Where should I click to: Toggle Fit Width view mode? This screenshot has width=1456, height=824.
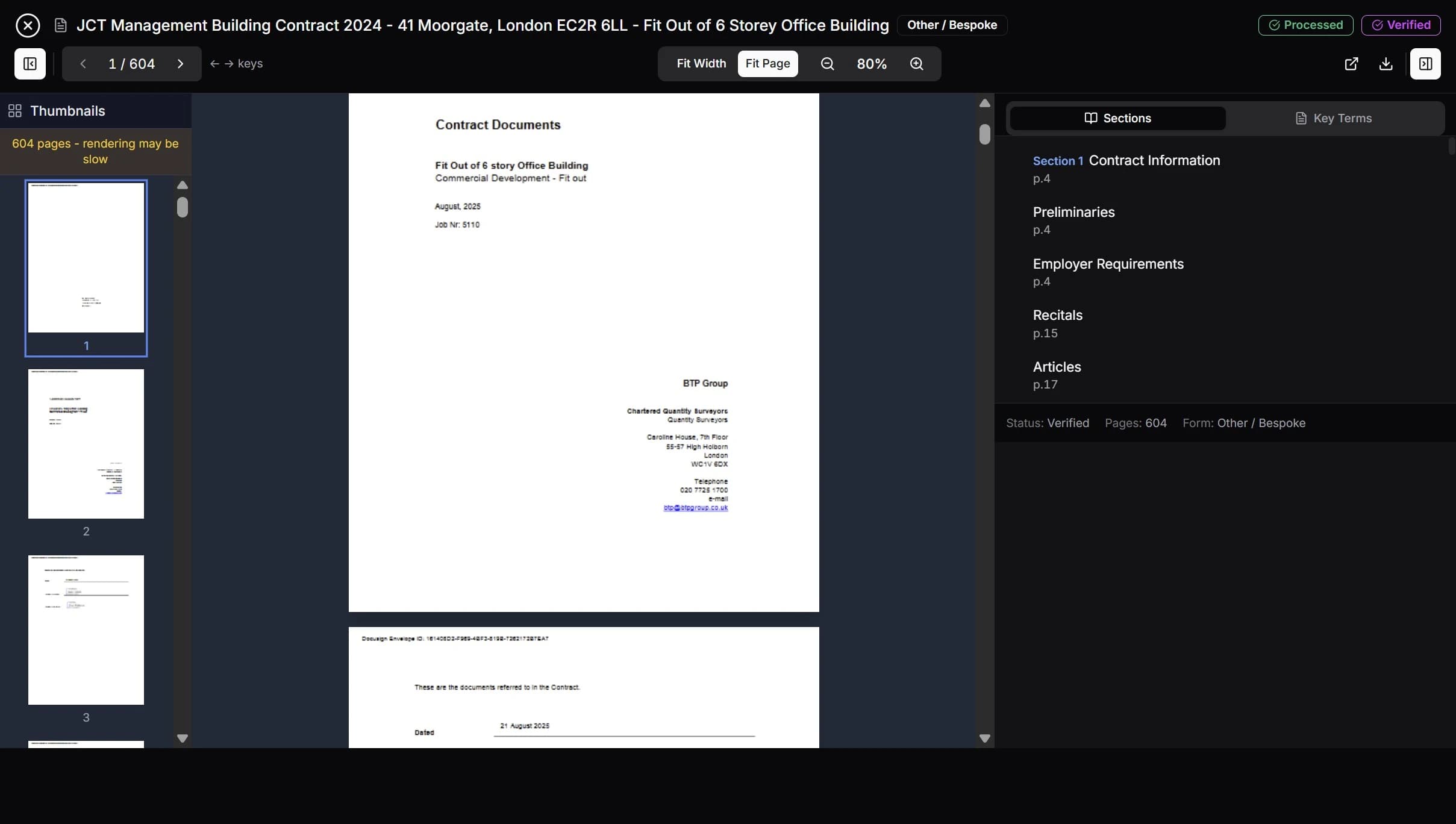coord(700,63)
